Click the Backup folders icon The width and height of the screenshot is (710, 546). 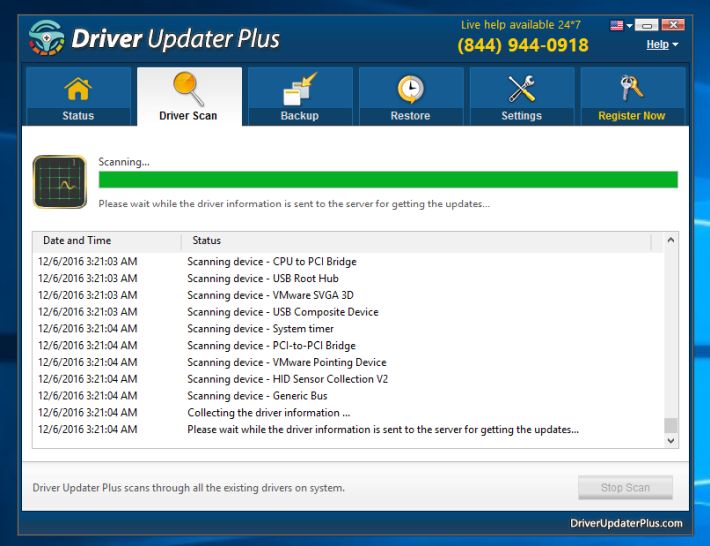tap(299, 89)
